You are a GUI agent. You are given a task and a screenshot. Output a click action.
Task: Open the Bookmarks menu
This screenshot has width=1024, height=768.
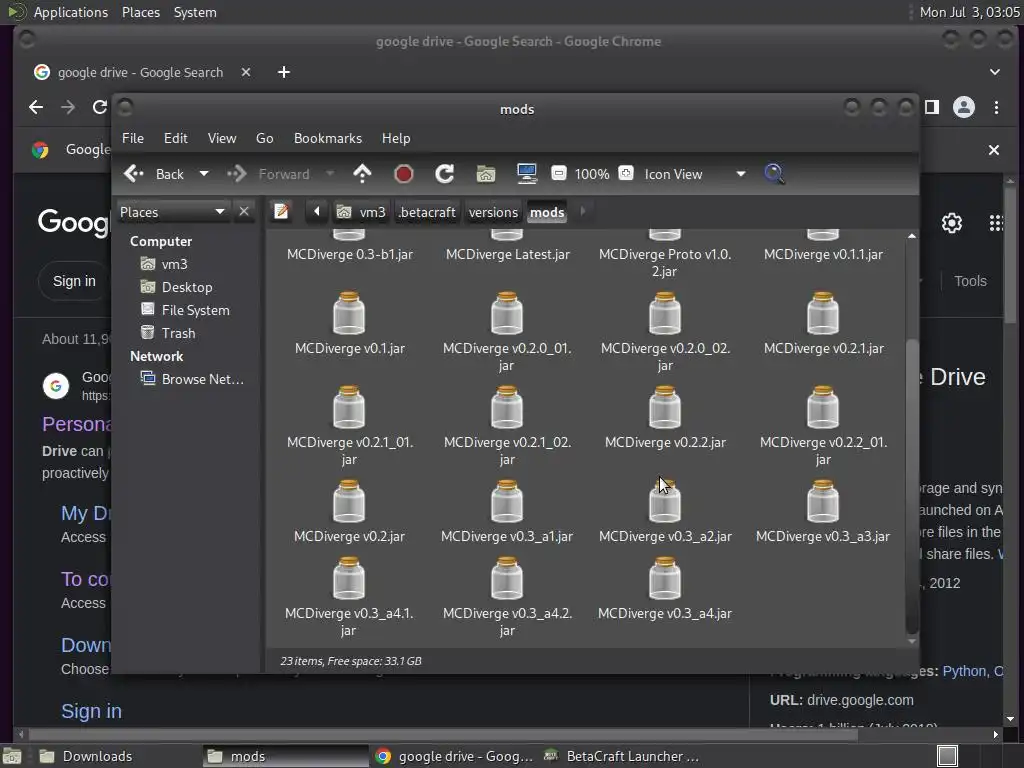[x=328, y=138]
